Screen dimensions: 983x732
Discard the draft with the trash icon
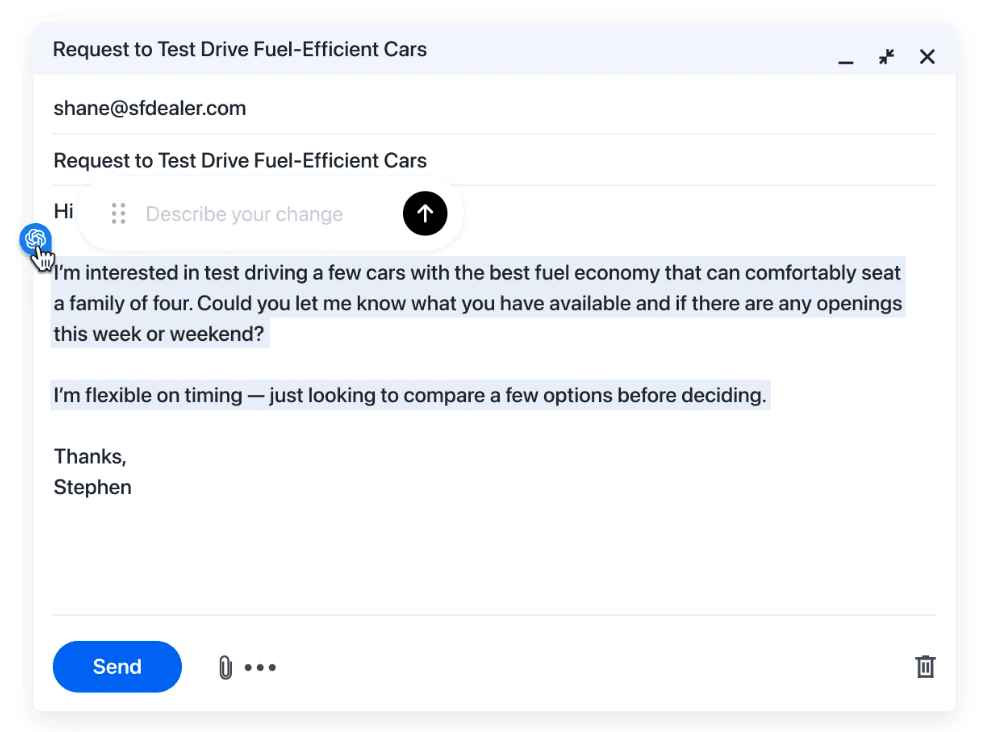tap(925, 667)
